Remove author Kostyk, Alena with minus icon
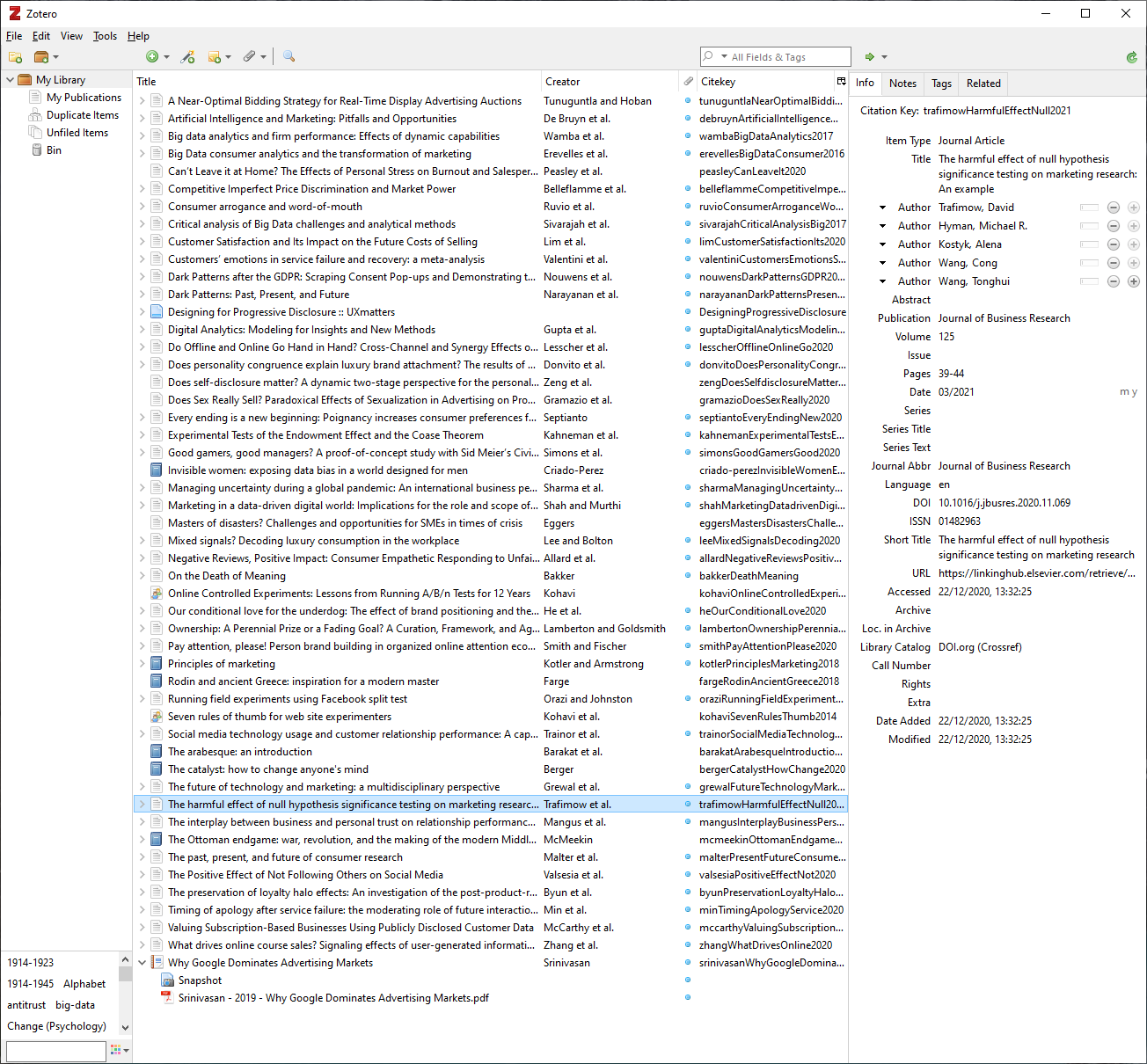Viewport: 1147px width, 1064px height. 1114,244
